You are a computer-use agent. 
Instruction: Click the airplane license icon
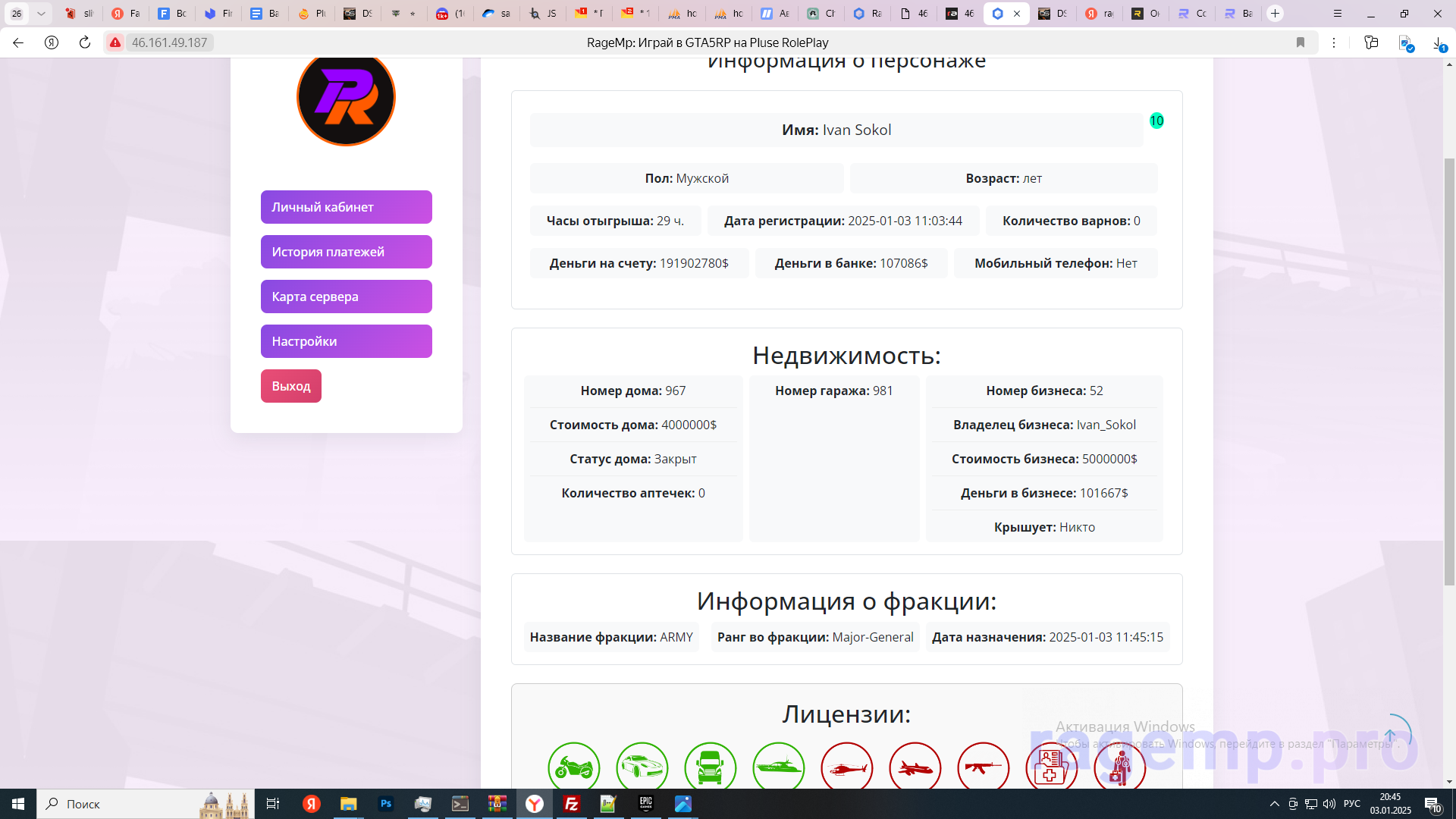(x=915, y=767)
